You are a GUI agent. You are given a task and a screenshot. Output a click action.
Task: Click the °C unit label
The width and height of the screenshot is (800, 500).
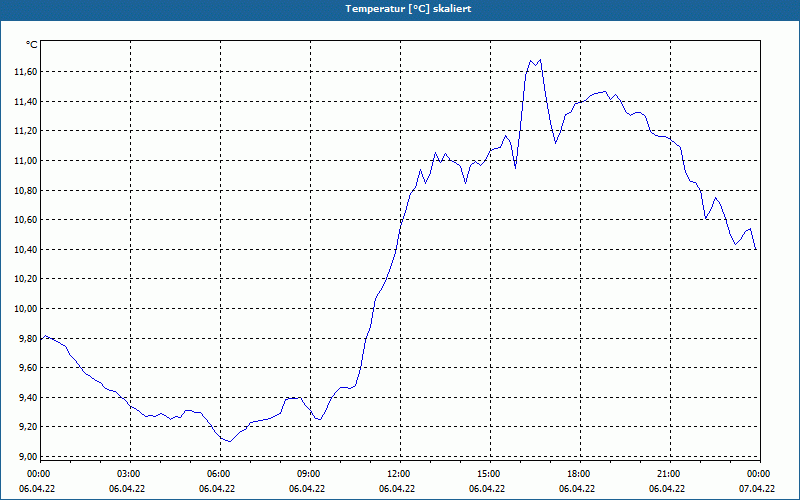point(32,45)
